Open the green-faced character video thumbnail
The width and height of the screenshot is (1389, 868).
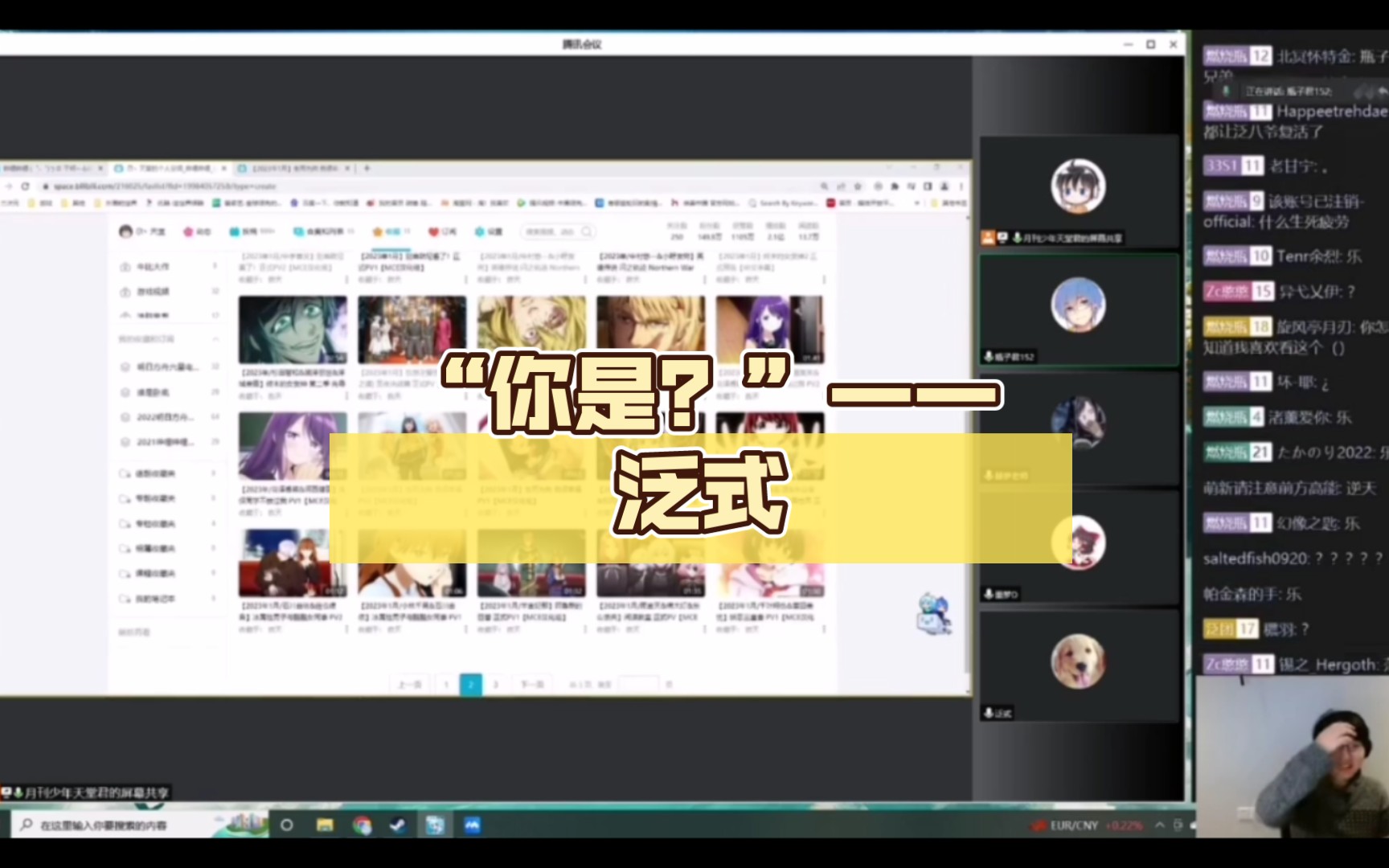click(x=293, y=330)
